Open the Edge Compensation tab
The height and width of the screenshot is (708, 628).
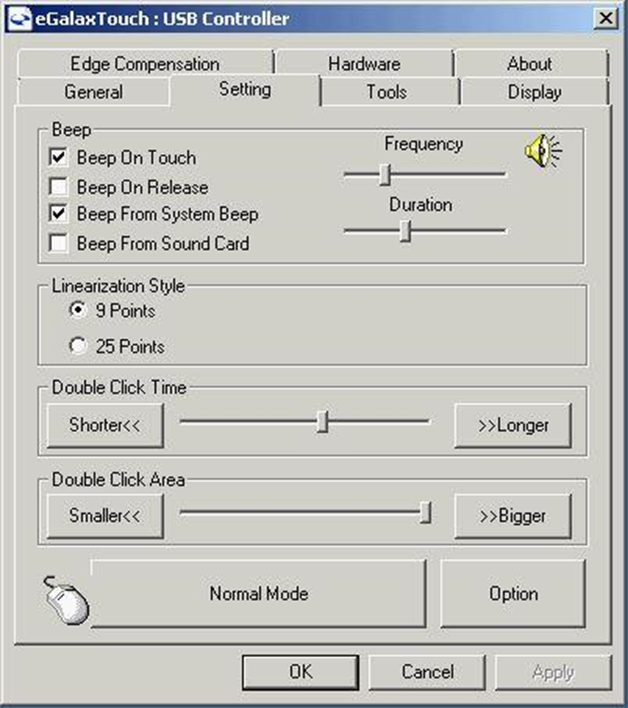[145, 63]
